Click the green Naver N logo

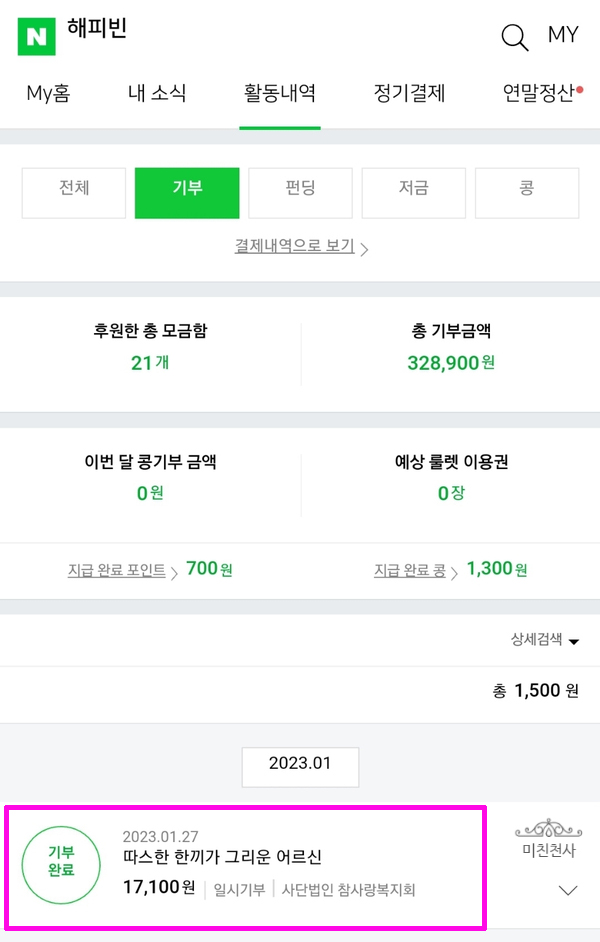36,37
